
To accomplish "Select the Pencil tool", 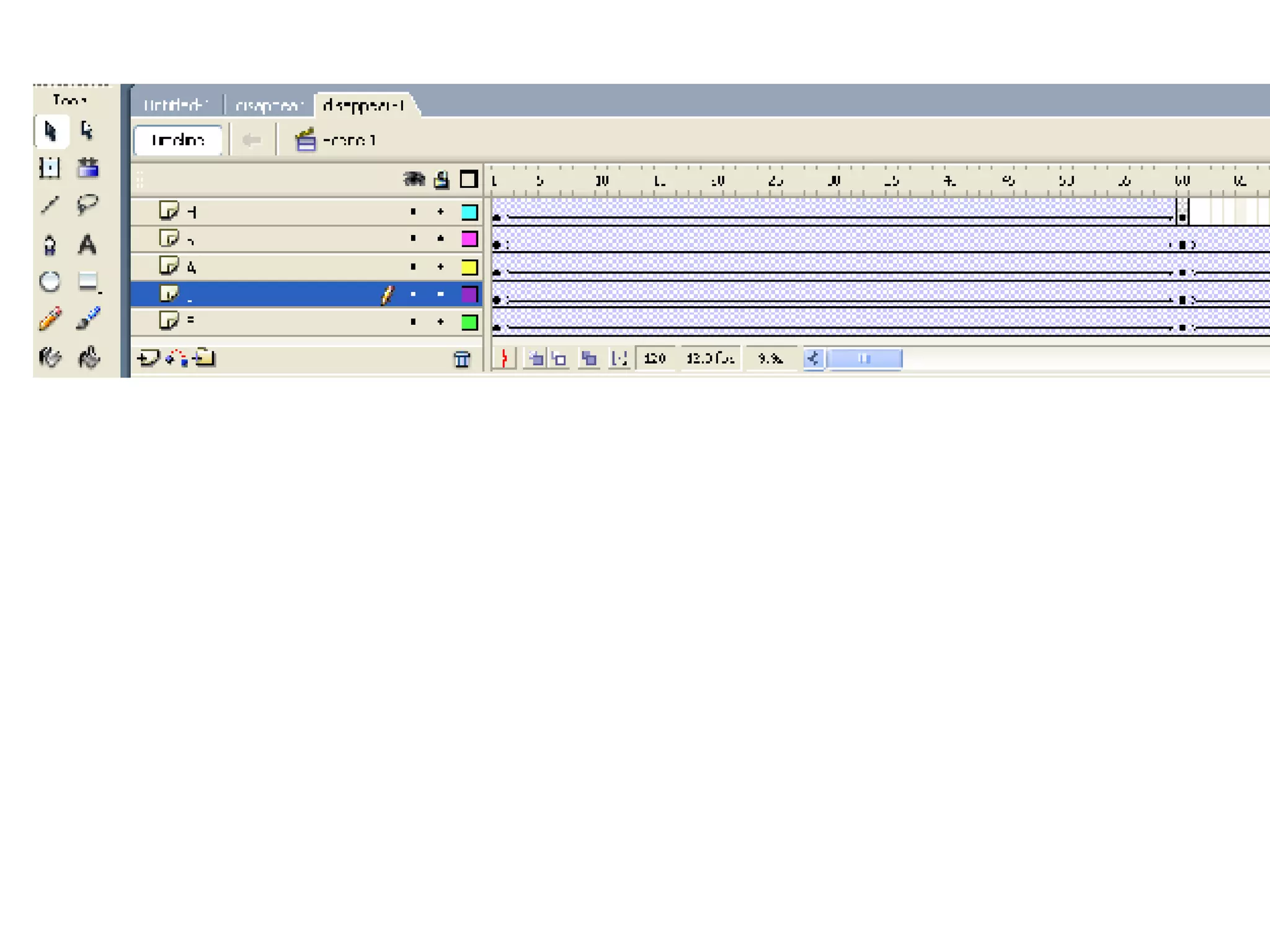I will tap(50, 319).
